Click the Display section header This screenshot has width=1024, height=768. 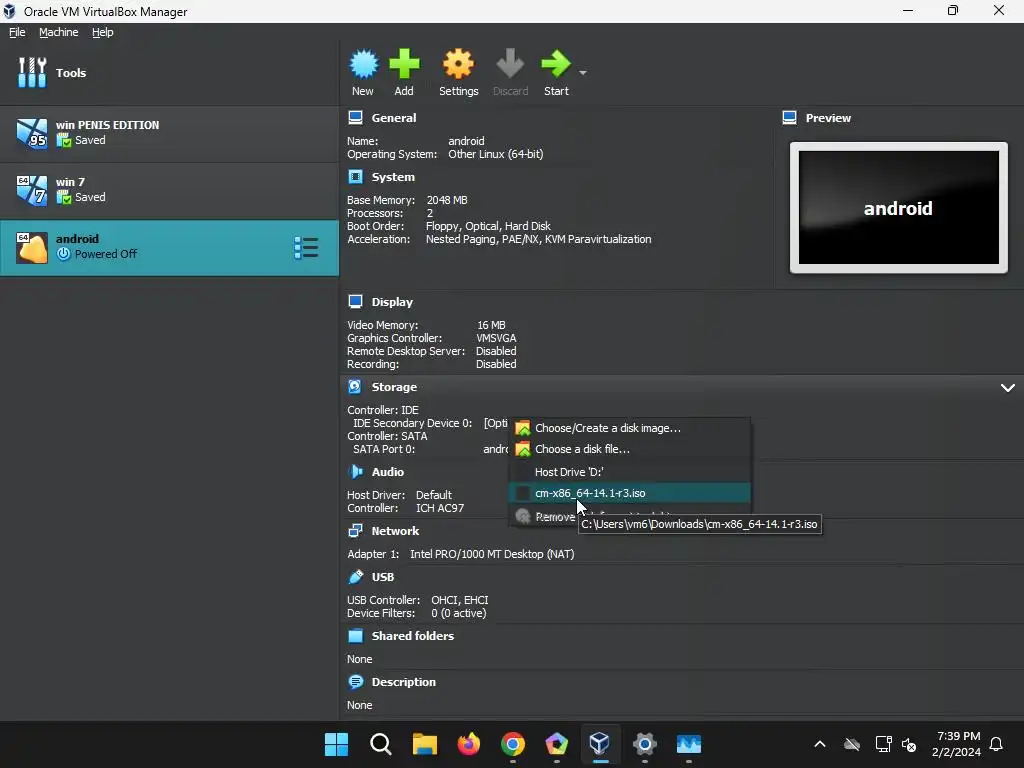(x=392, y=302)
